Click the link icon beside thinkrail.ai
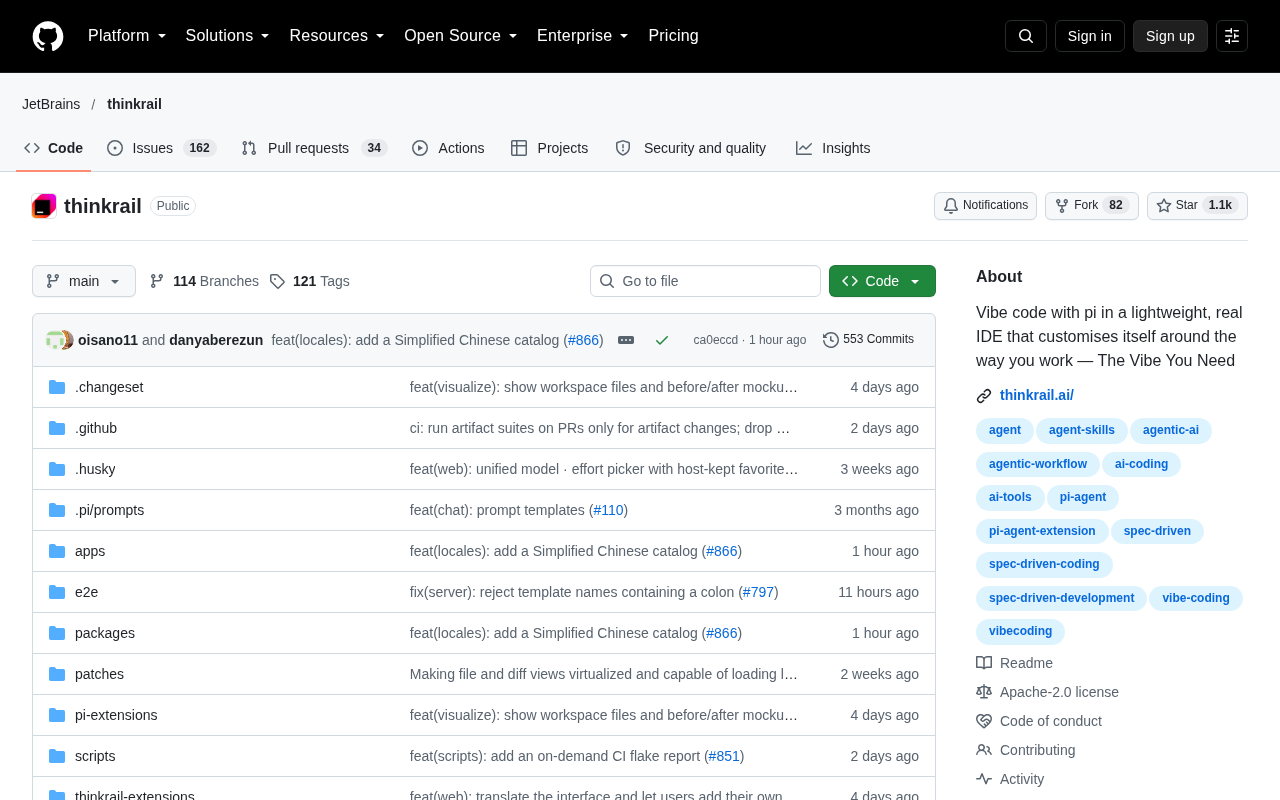This screenshot has height=800, width=1280. [x=984, y=396]
